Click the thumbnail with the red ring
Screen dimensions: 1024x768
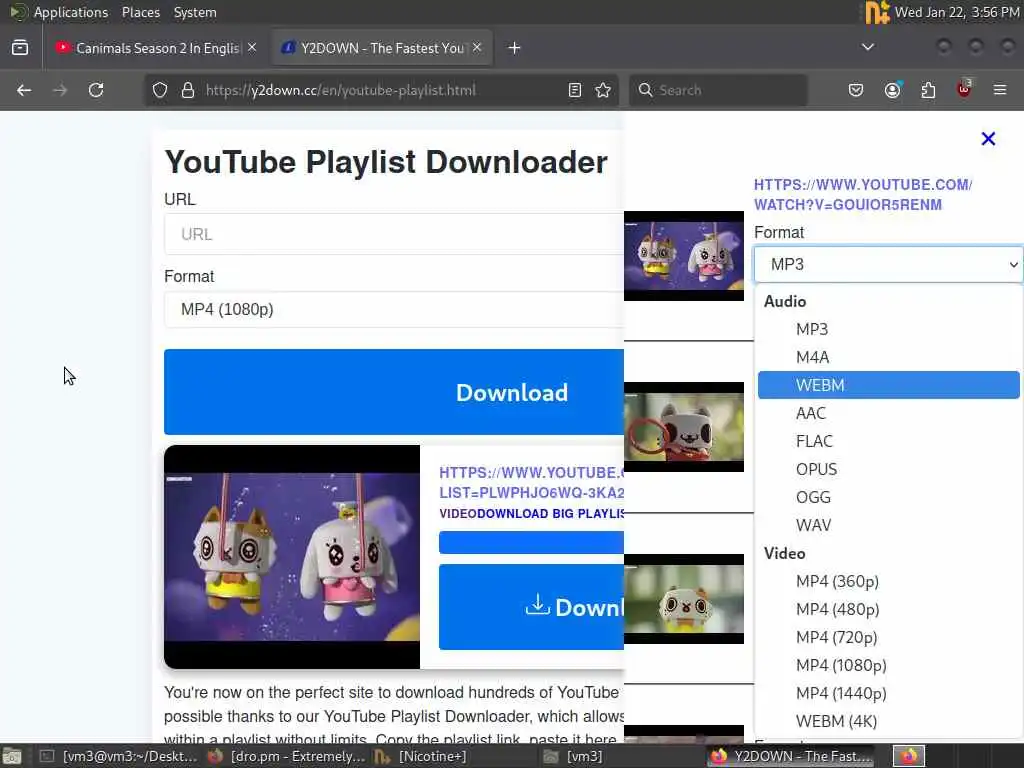(x=684, y=427)
